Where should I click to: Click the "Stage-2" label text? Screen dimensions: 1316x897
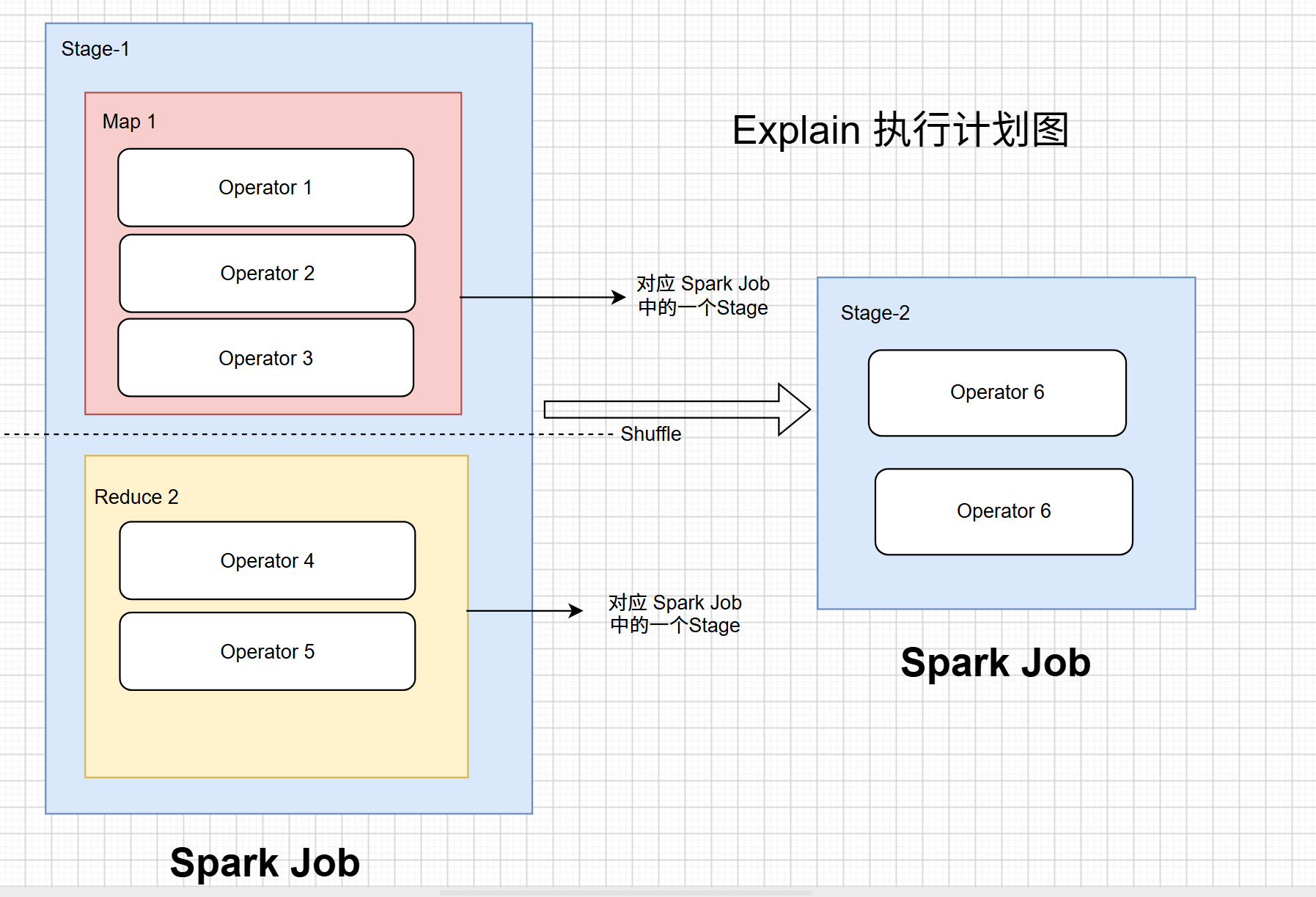tap(875, 313)
